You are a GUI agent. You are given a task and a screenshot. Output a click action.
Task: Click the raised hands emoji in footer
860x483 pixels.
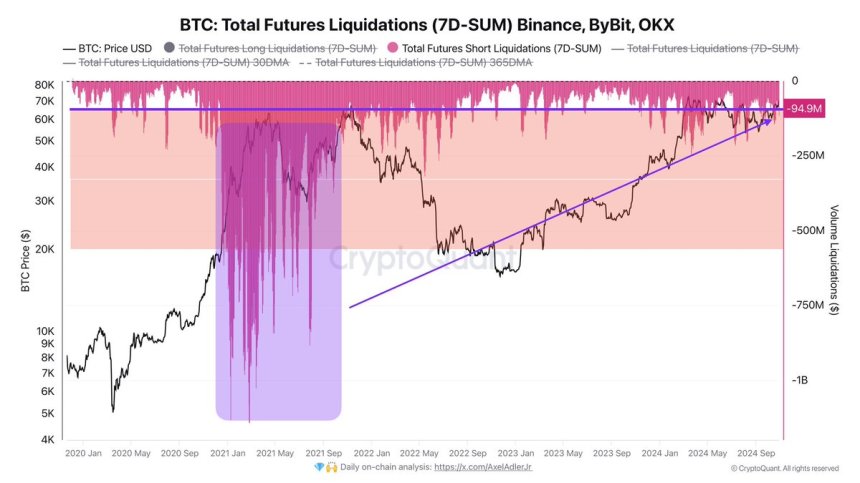(331, 467)
